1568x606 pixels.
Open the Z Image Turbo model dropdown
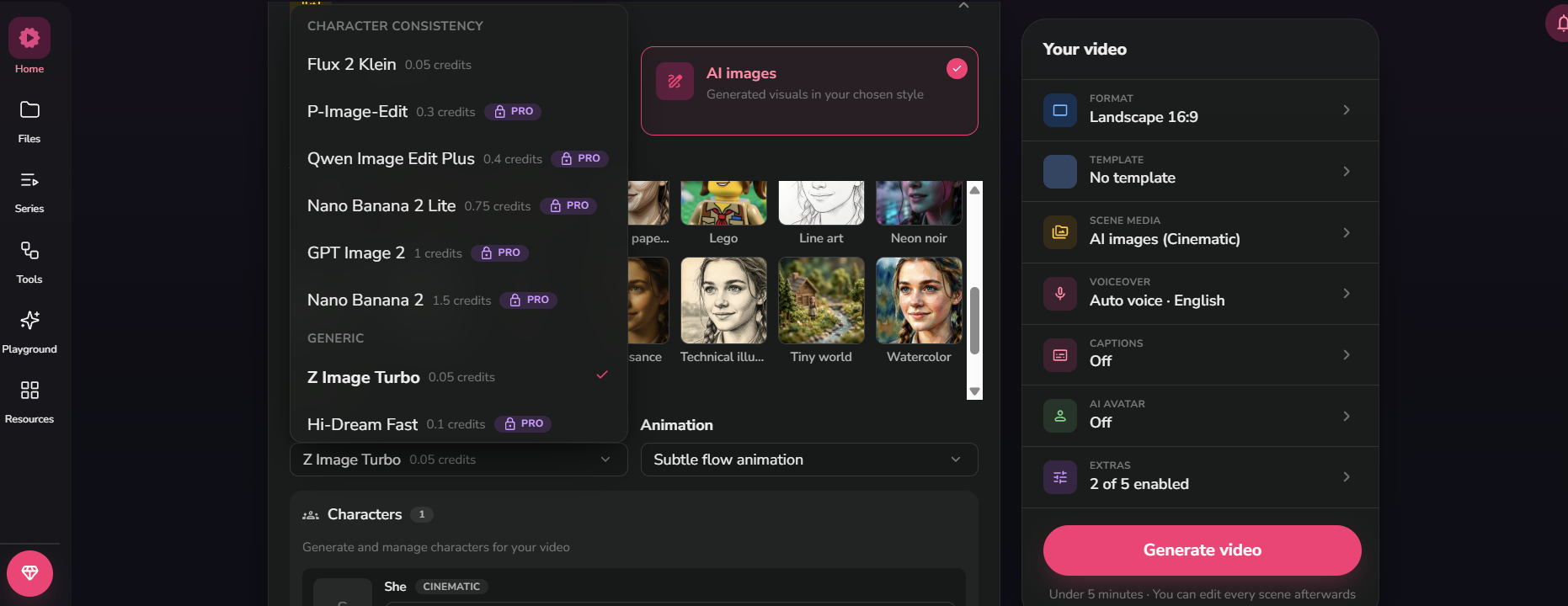(x=459, y=460)
